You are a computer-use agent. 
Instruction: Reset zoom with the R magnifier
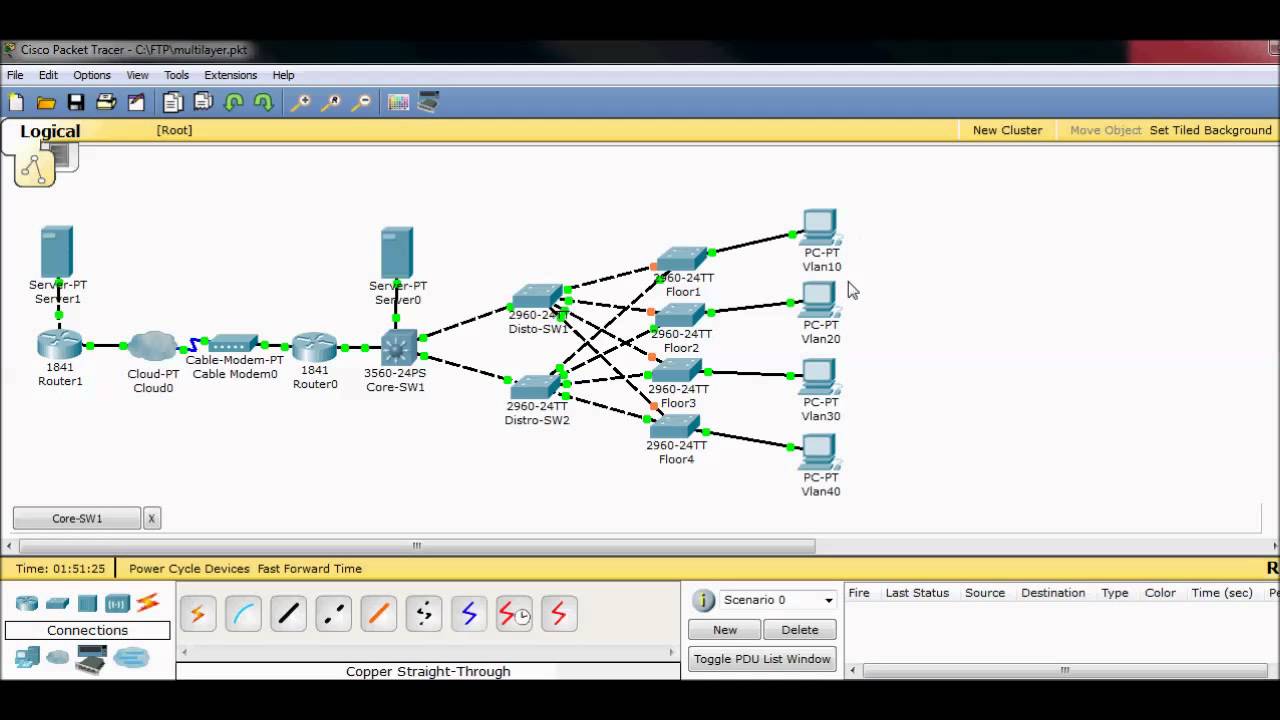pyautogui.click(x=331, y=102)
